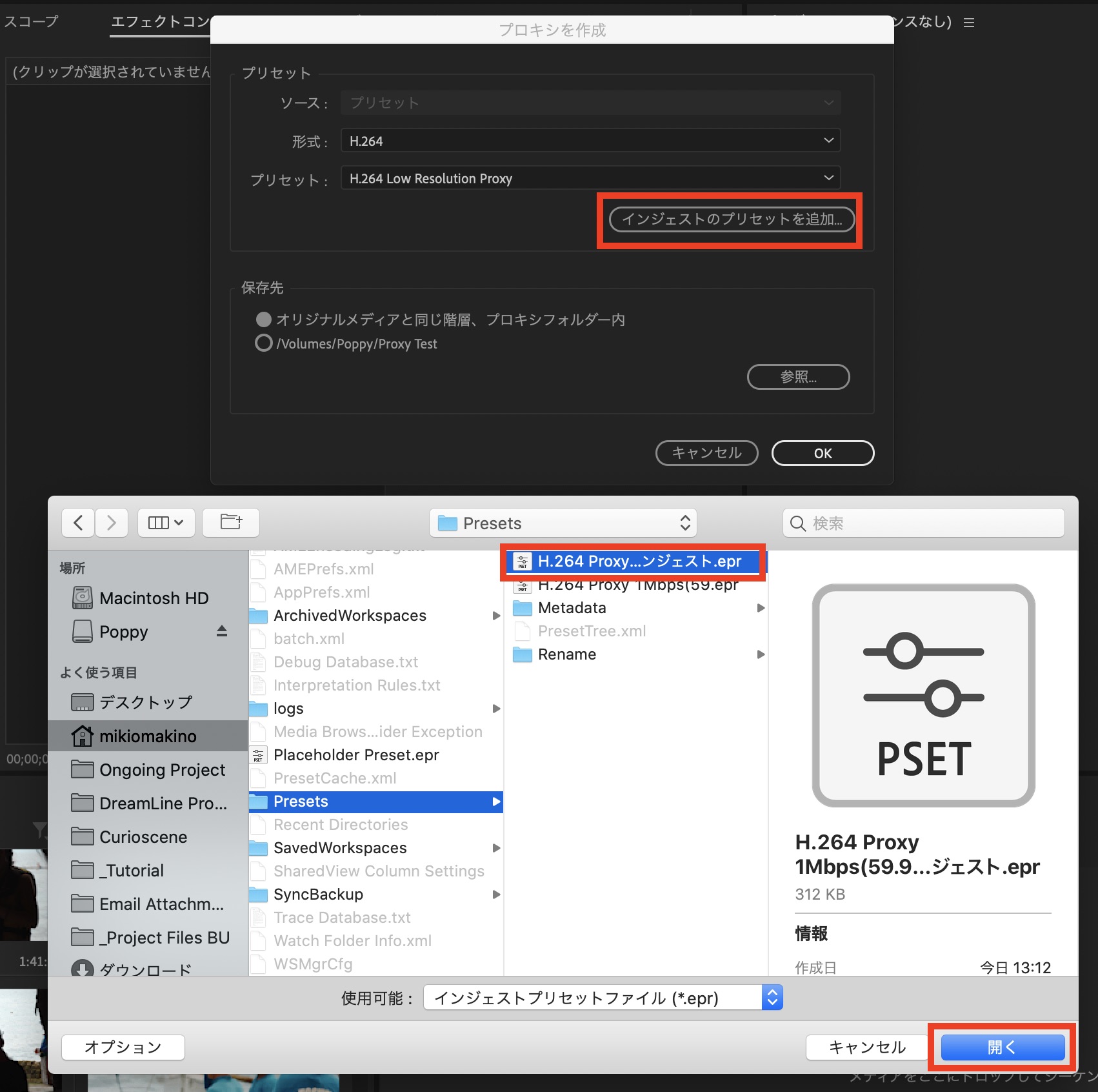Create a new folder with the folder-plus icon
This screenshot has width=1098, height=1092.
[x=231, y=523]
